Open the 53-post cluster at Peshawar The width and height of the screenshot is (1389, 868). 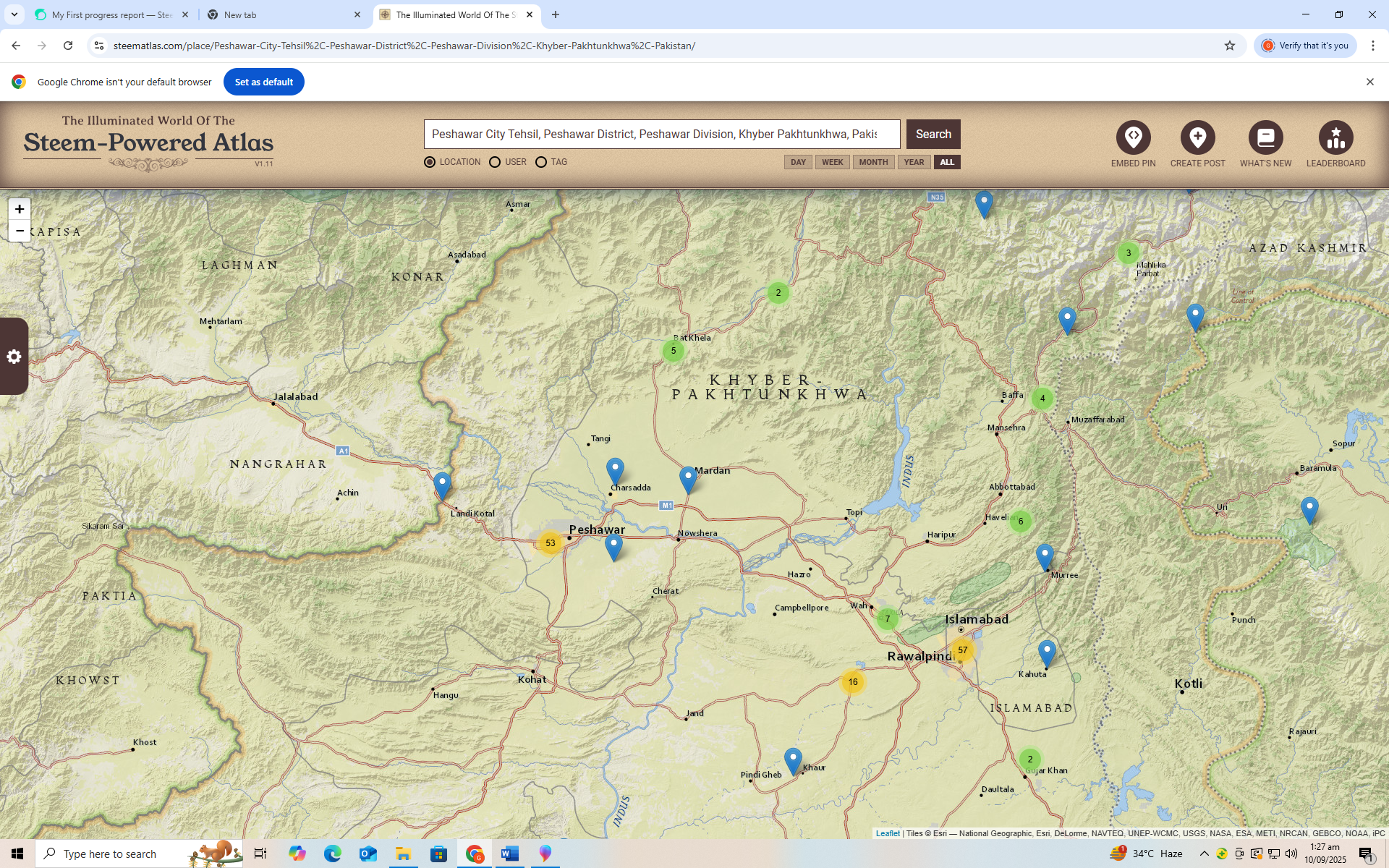551,542
